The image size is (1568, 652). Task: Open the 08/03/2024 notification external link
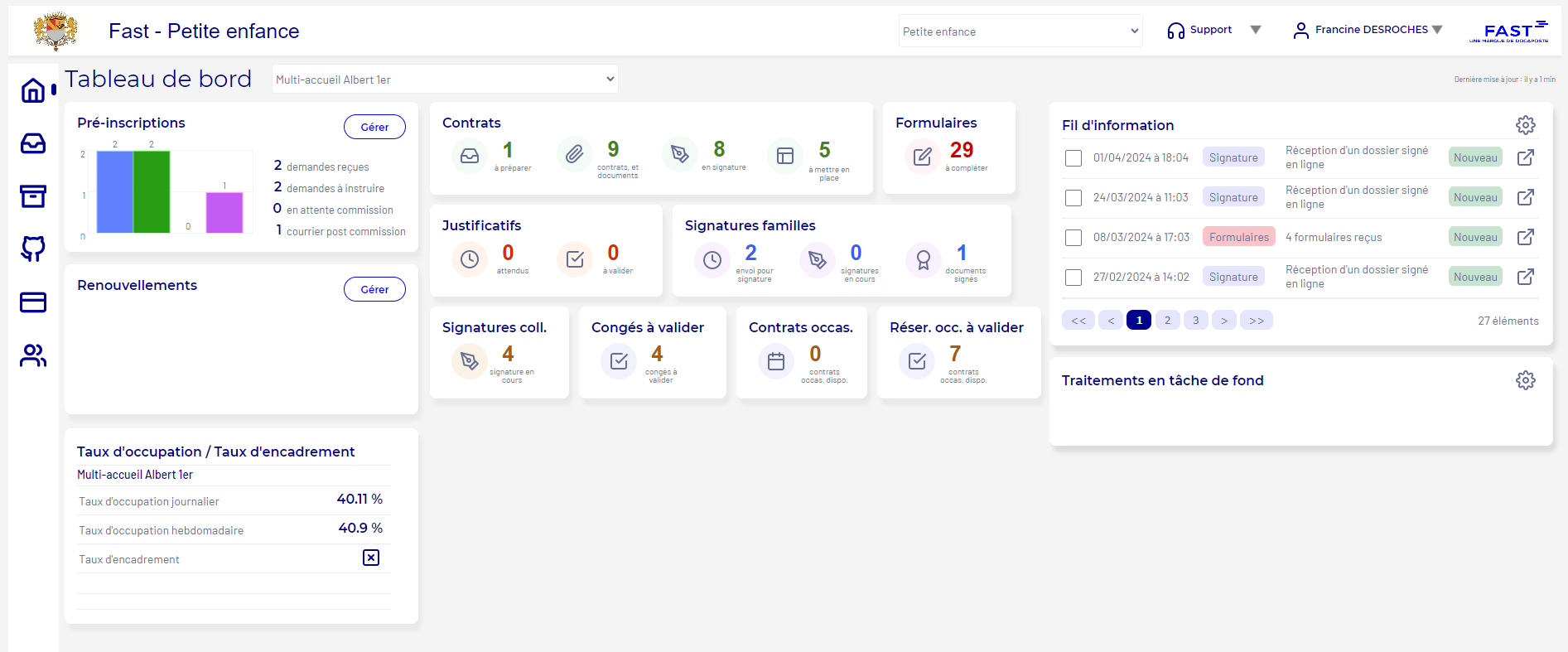(x=1526, y=237)
